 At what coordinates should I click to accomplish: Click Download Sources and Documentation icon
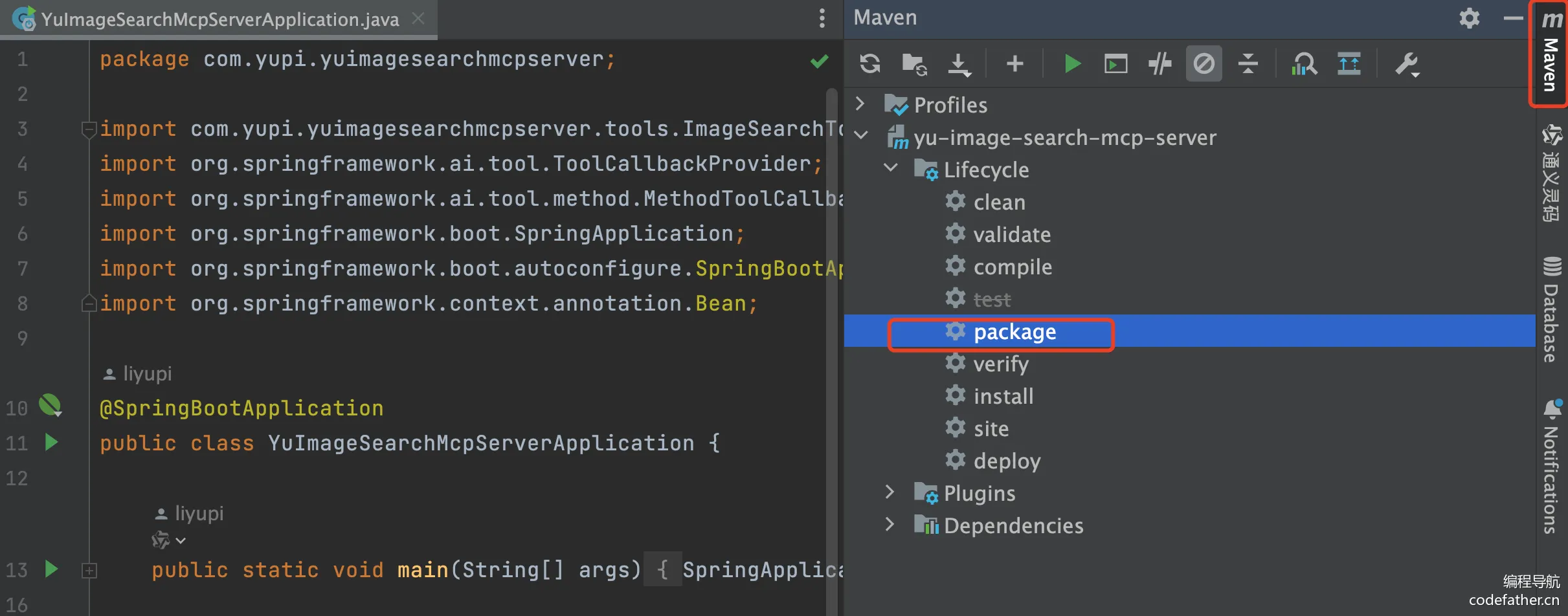coord(959,64)
